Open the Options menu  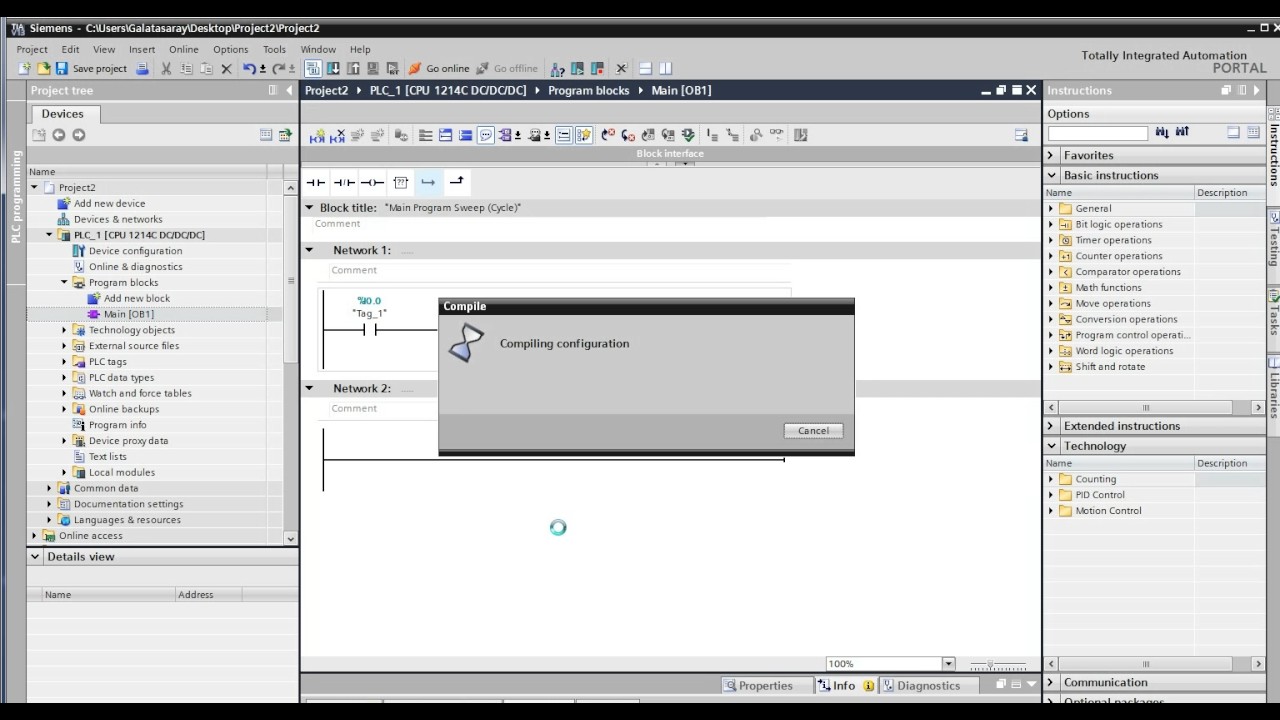(x=230, y=49)
